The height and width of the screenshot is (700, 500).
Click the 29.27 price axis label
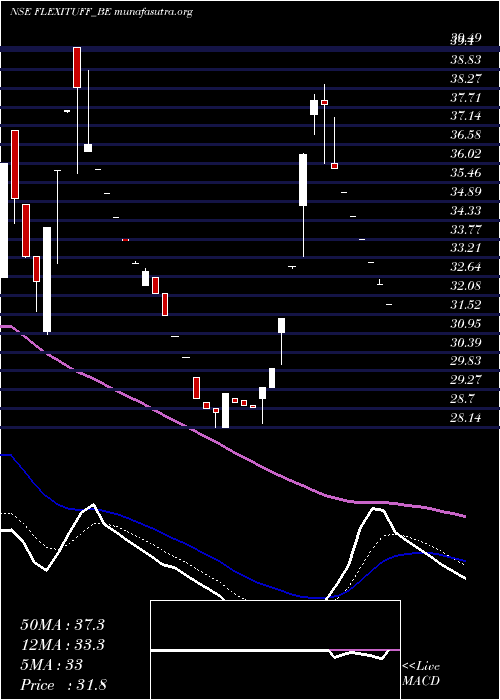pos(466,380)
